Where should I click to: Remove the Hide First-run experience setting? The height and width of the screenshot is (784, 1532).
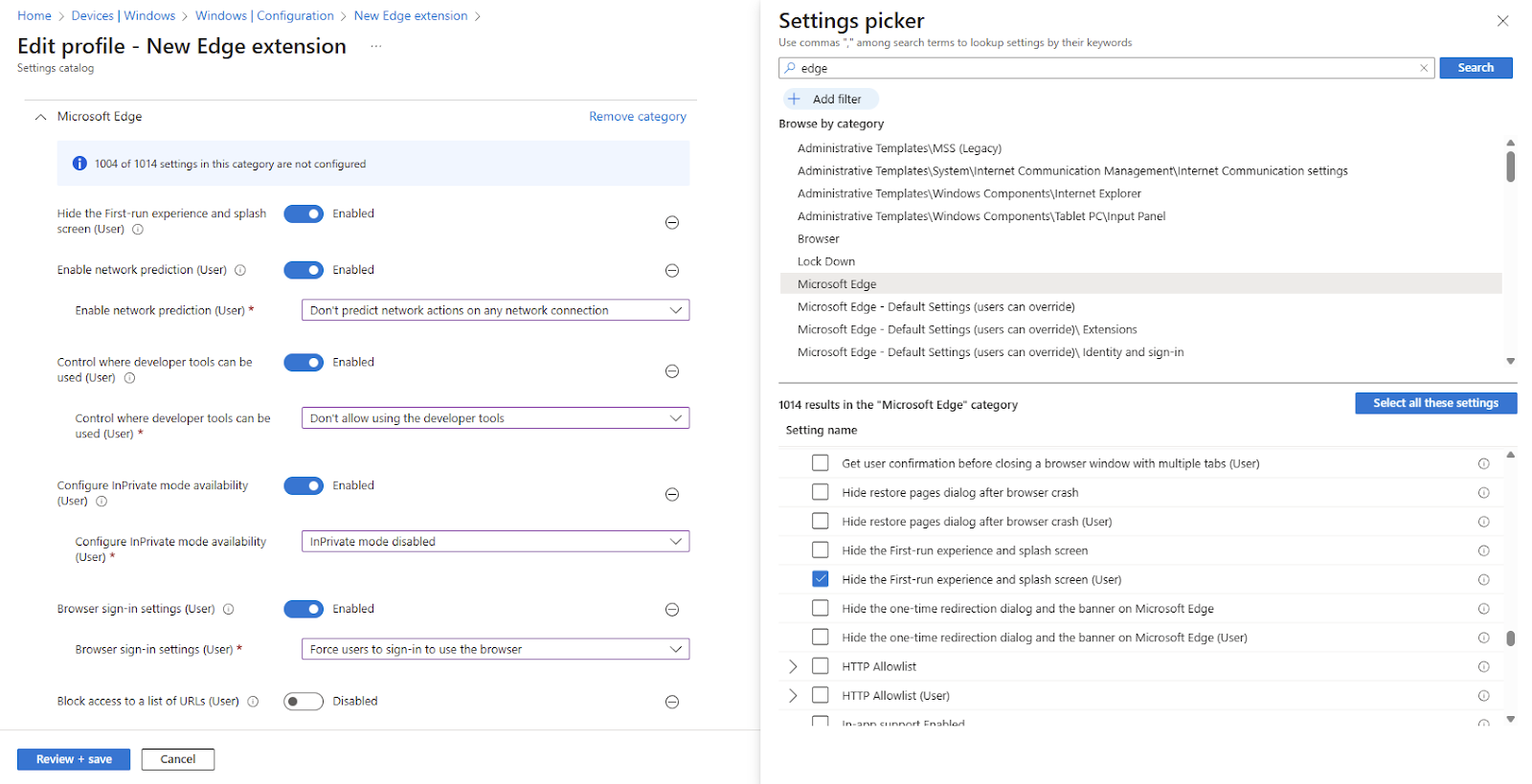pos(672,222)
